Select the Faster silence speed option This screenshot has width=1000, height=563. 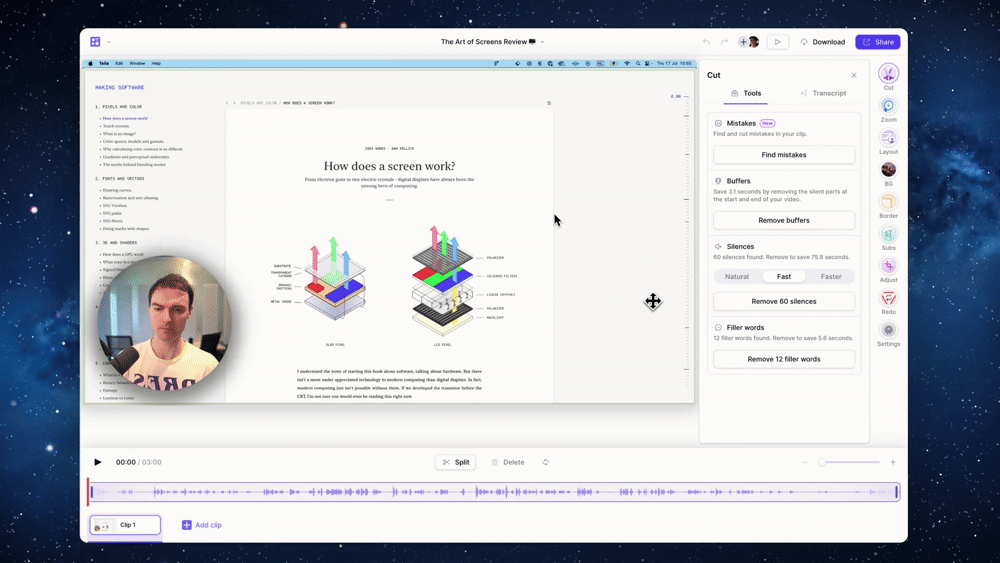click(831, 277)
